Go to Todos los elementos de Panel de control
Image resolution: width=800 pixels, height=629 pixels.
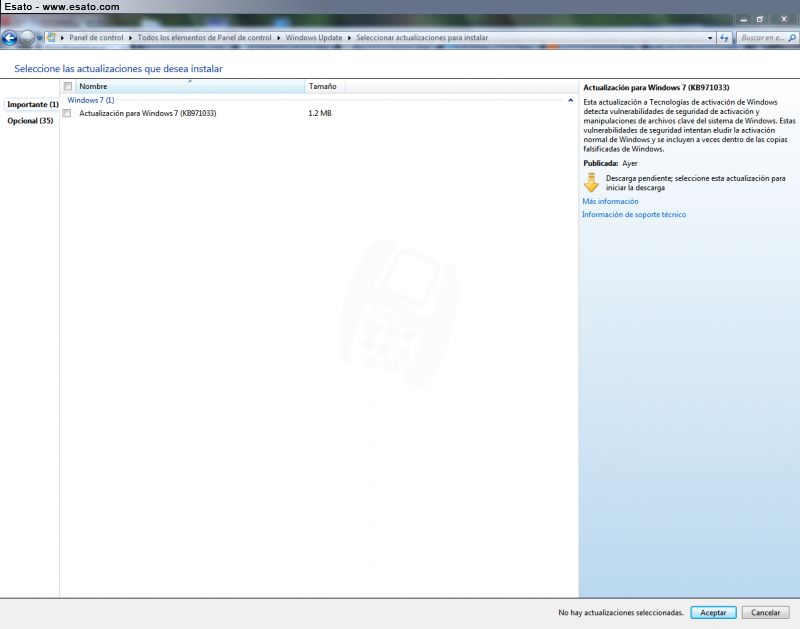pyautogui.click(x=204, y=38)
